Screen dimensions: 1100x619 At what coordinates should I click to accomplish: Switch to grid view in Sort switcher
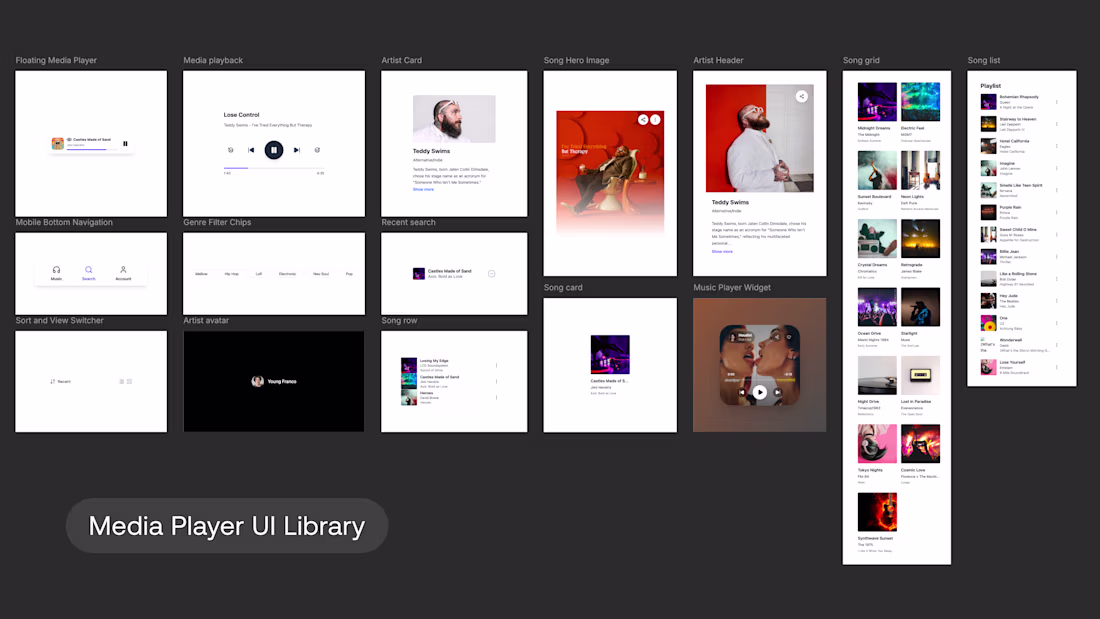click(129, 381)
